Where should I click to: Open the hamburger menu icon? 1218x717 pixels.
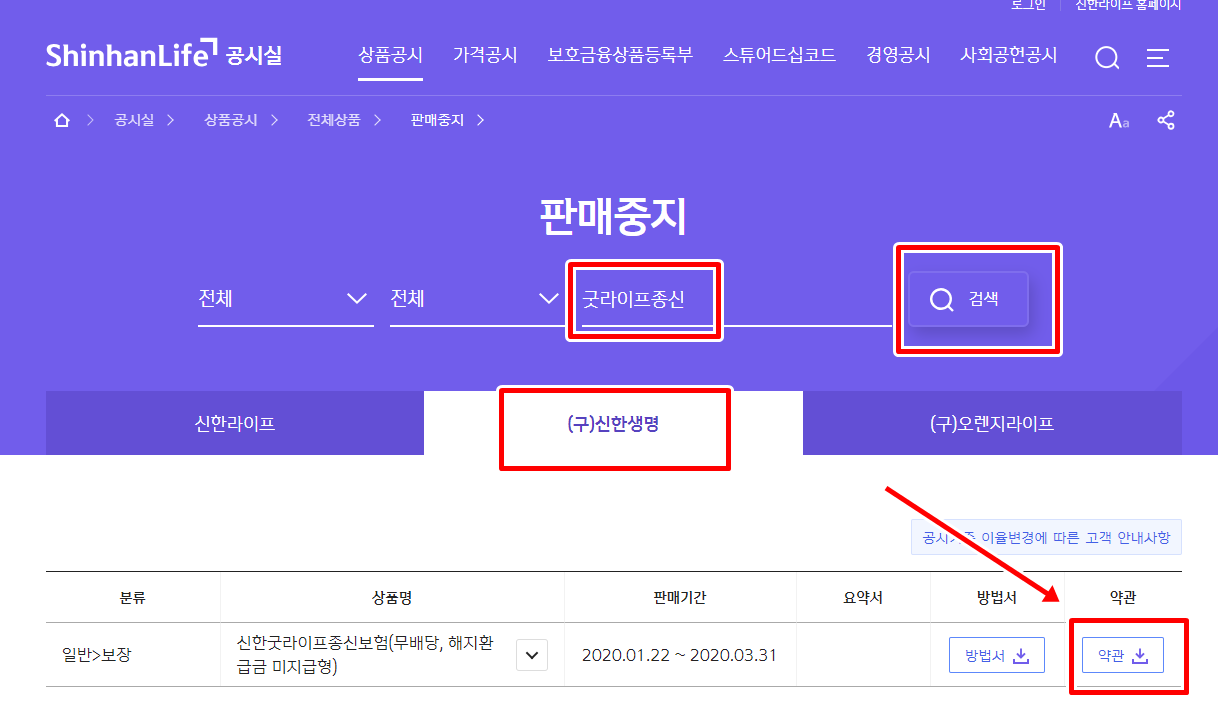(x=1158, y=58)
